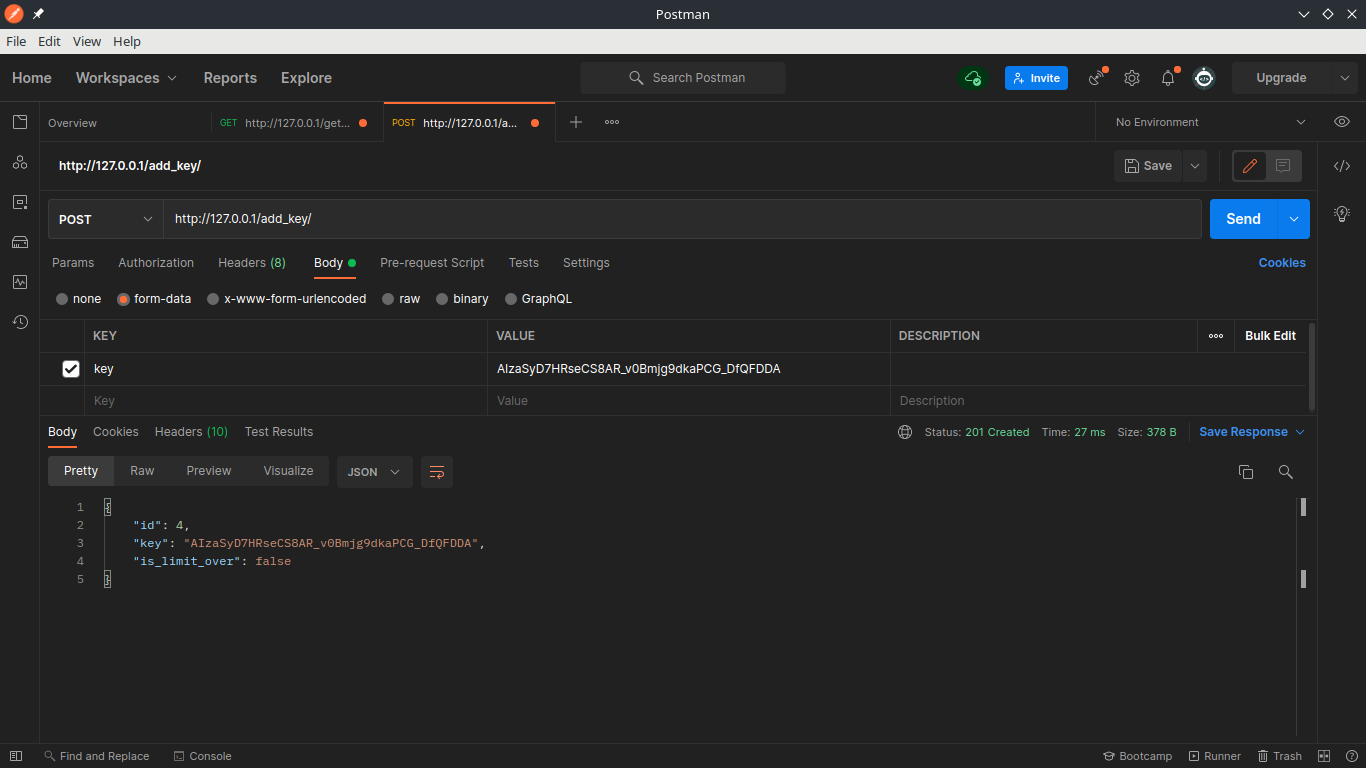1366x768 pixels.
Task: Click the Search Postman field
Action: [683, 78]
